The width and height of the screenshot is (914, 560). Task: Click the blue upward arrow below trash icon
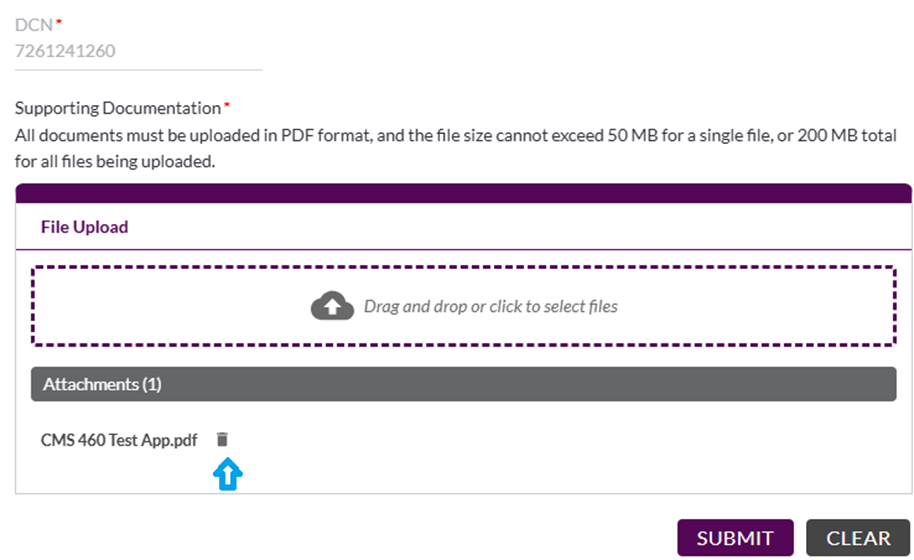coord(227,474)
